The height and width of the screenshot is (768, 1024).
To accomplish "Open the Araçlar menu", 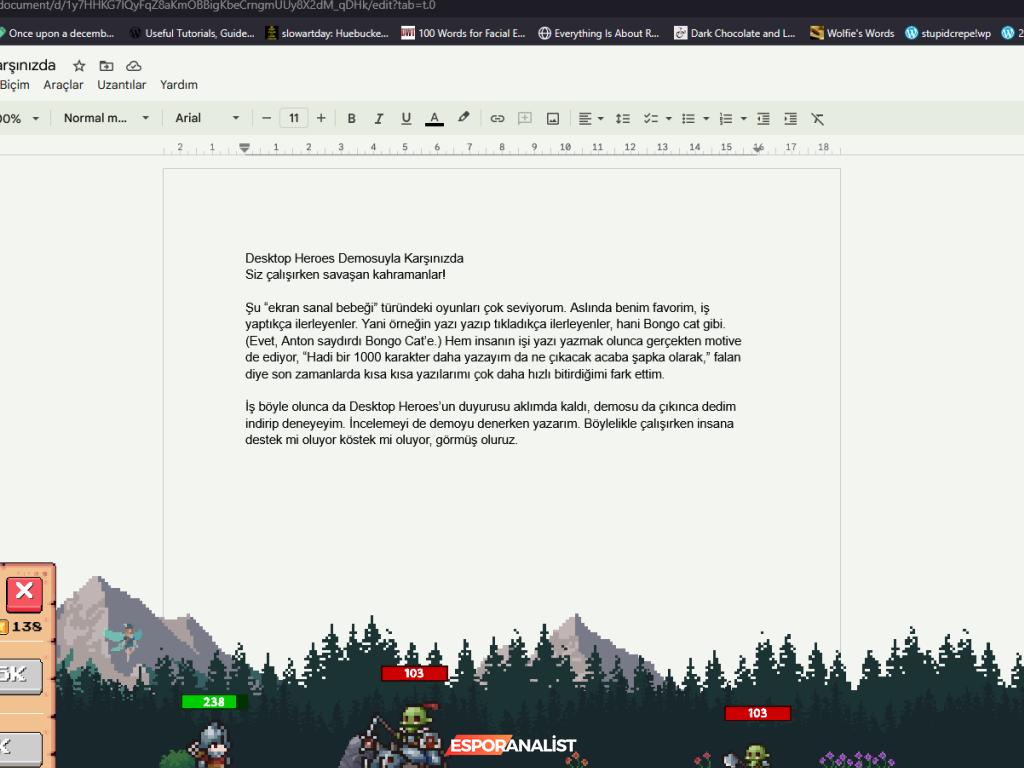I will pos(64,85).
